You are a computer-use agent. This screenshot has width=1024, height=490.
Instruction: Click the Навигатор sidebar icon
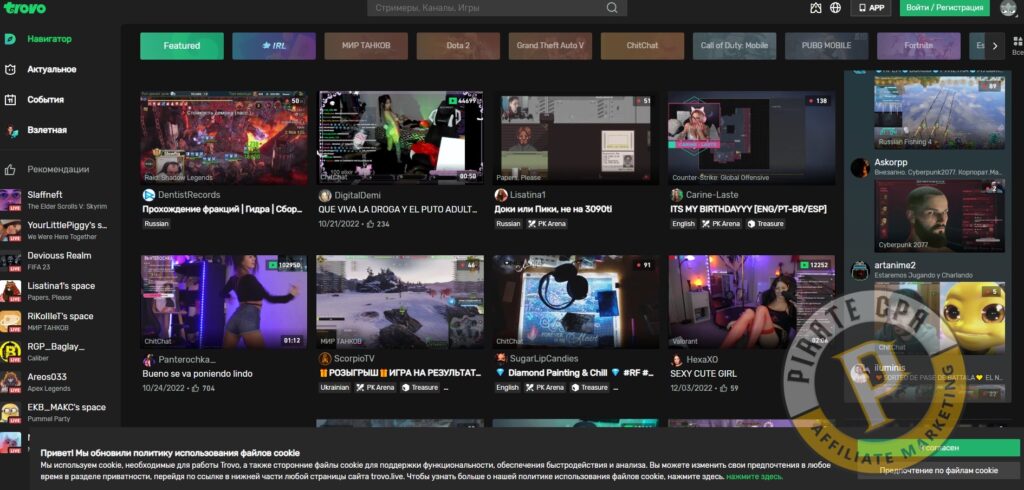pyautogui.click(x=10, y=39)
